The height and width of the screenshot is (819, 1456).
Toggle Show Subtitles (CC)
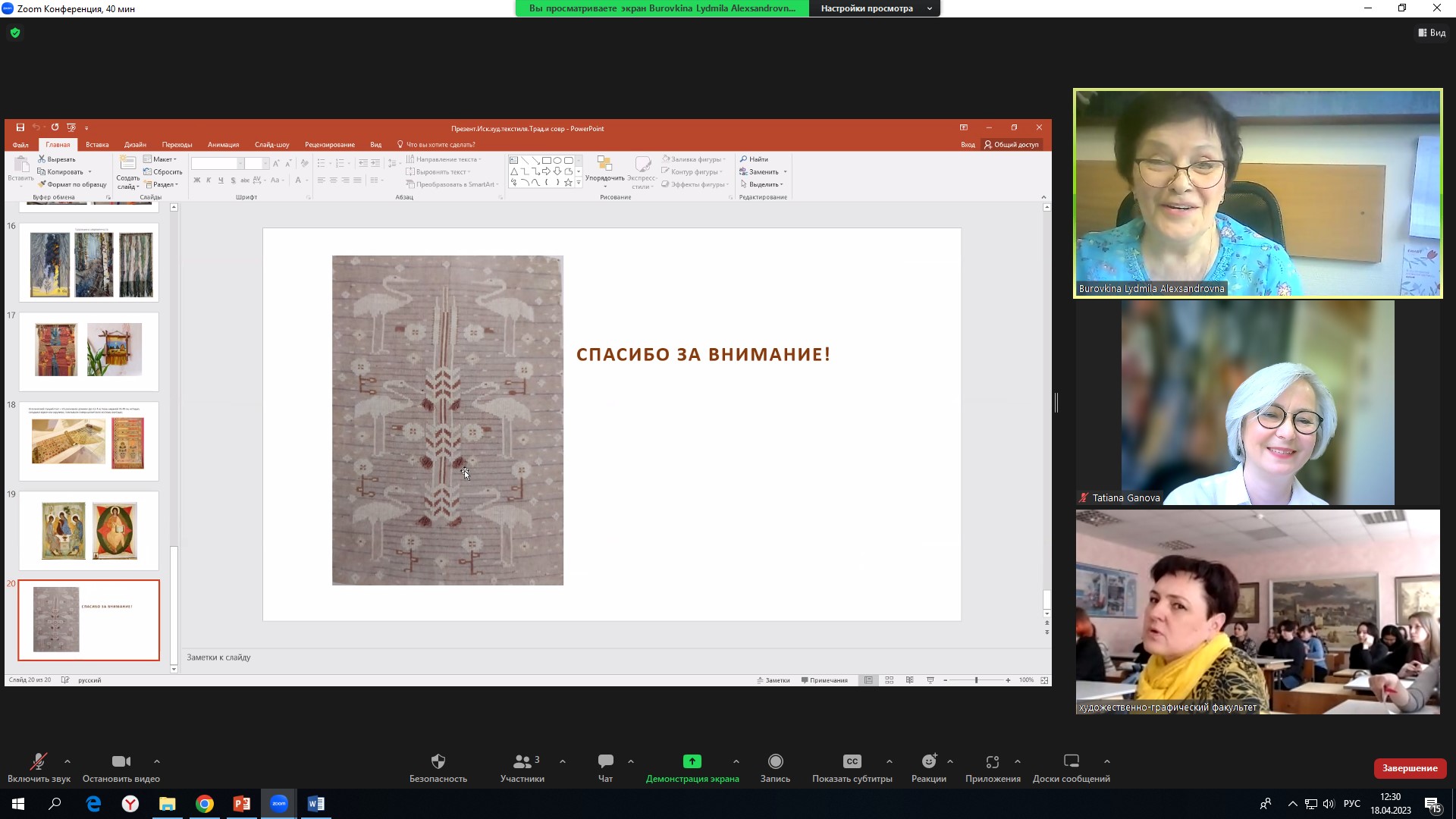[x=852, y=761]
